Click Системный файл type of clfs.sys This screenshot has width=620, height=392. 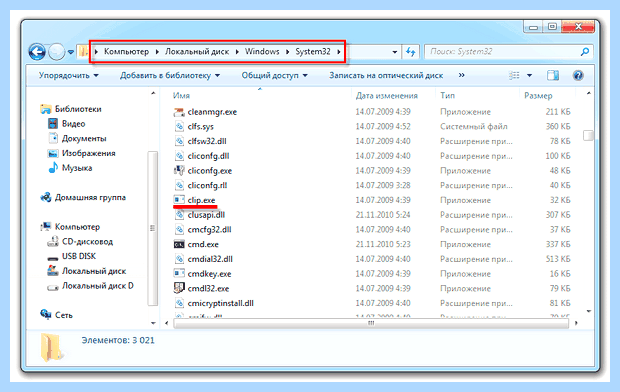pos(474,127)
